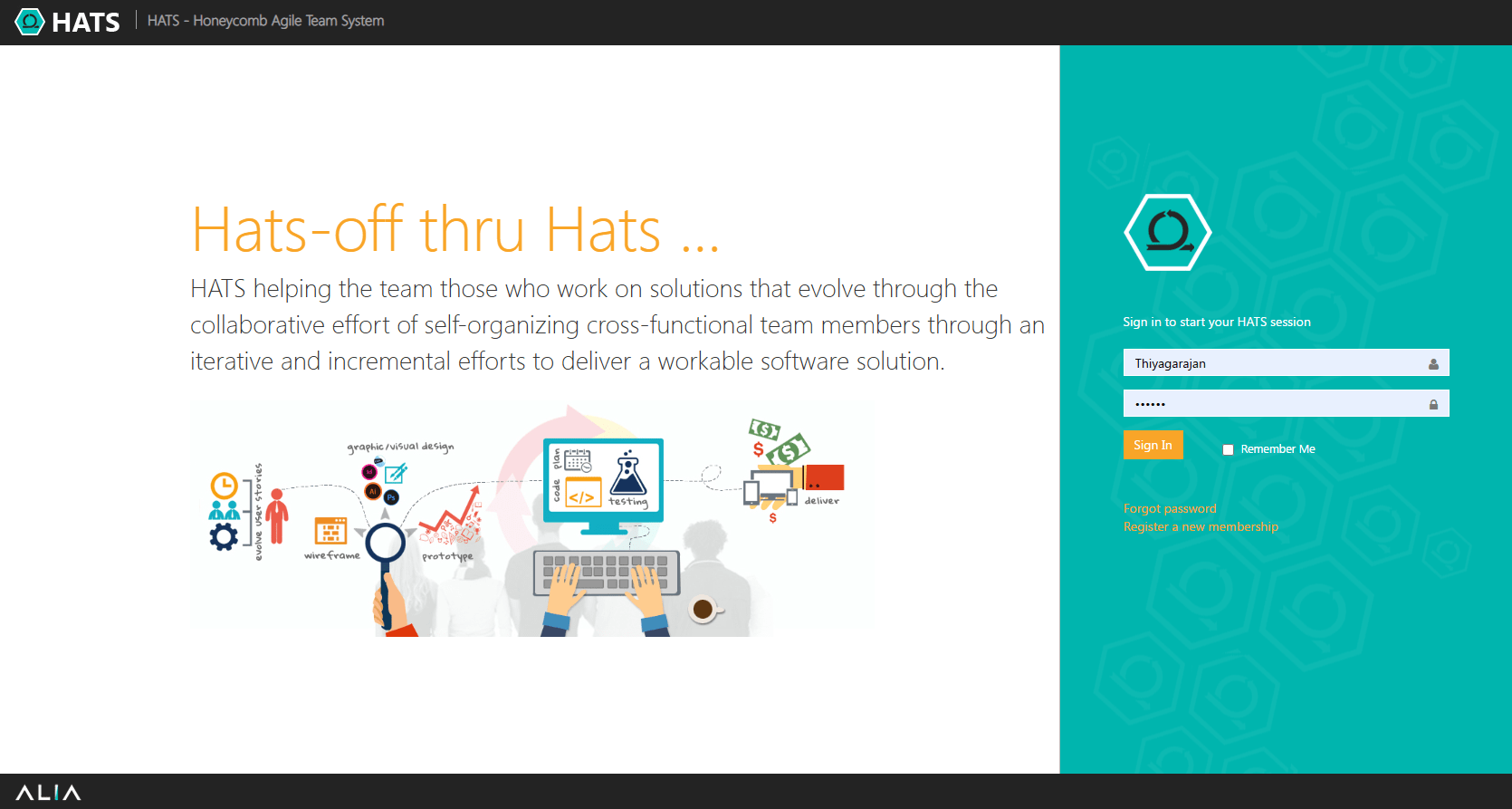The width and height of the screenshot is (1512, 809).
Task: Click the orange wireframe icon
Action: [x=330, y=531]
